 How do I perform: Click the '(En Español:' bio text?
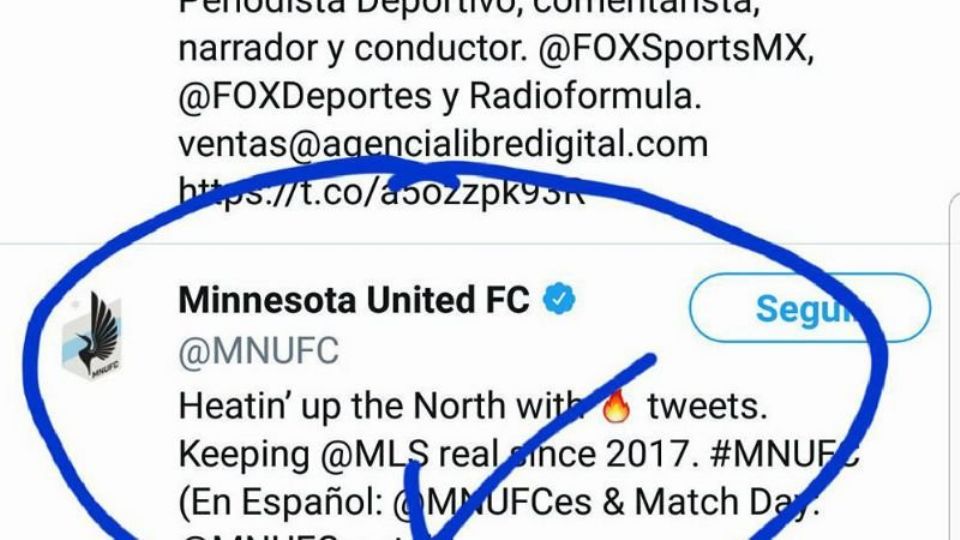pos(281,503)
